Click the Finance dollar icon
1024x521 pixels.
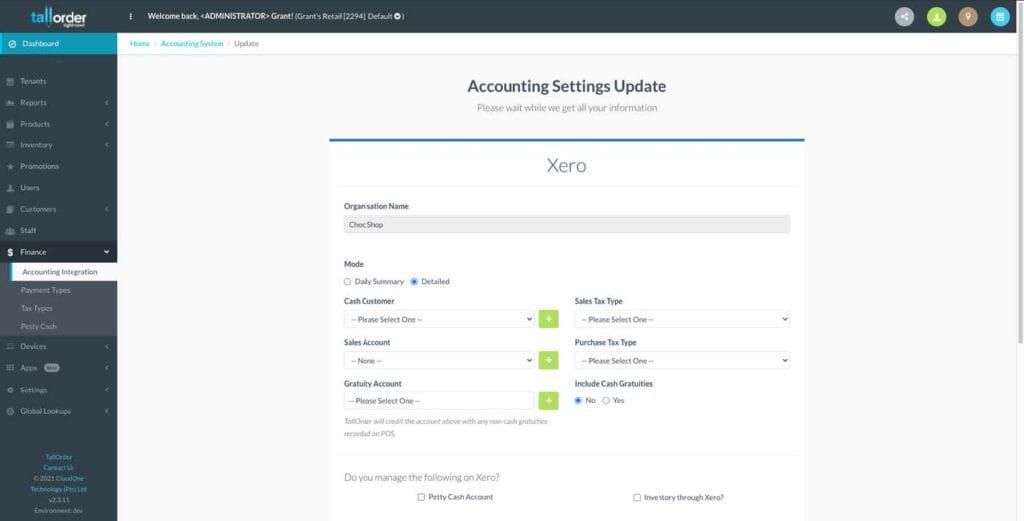10,252
